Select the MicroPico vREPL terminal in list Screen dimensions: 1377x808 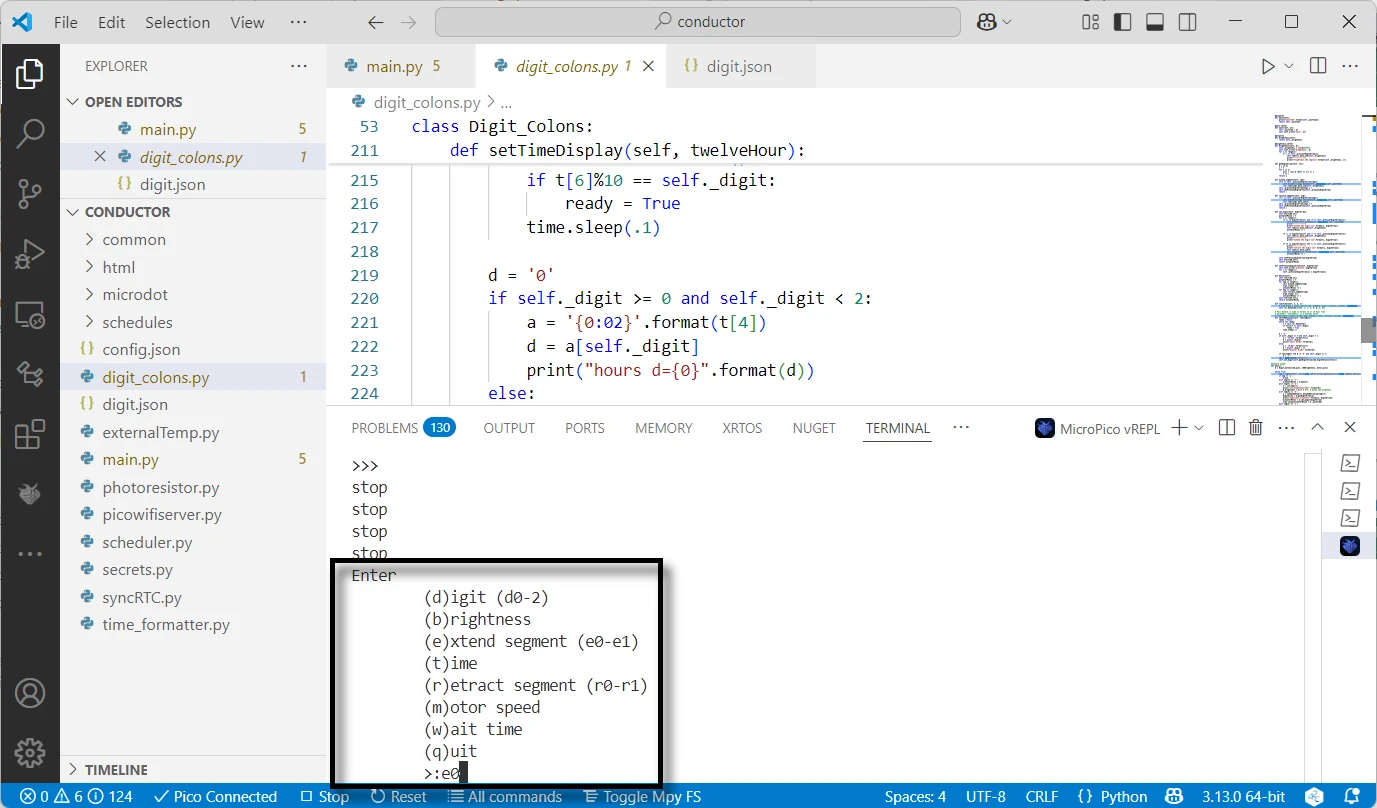[1350, 545]
